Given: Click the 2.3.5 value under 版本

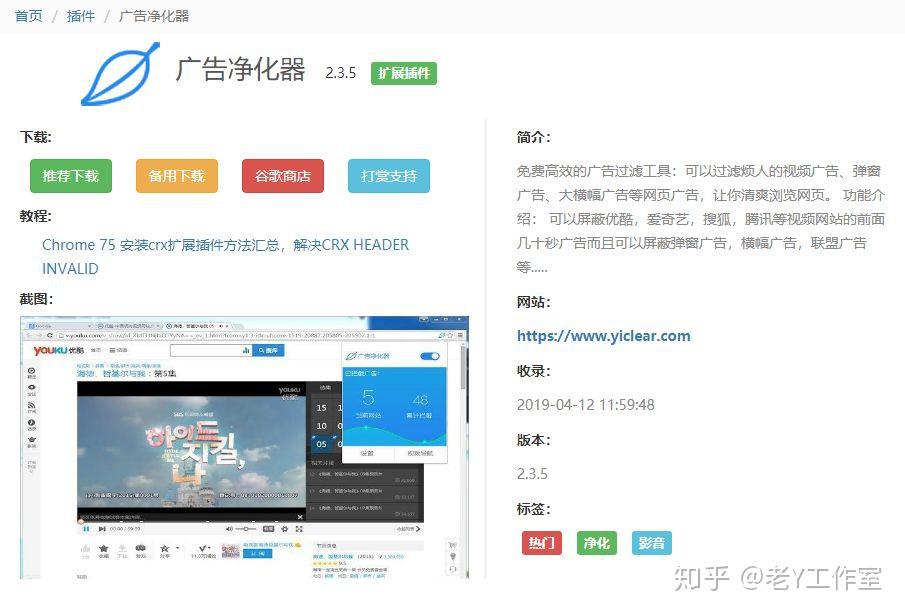Looking at the screenshot, I should [532, 474].
